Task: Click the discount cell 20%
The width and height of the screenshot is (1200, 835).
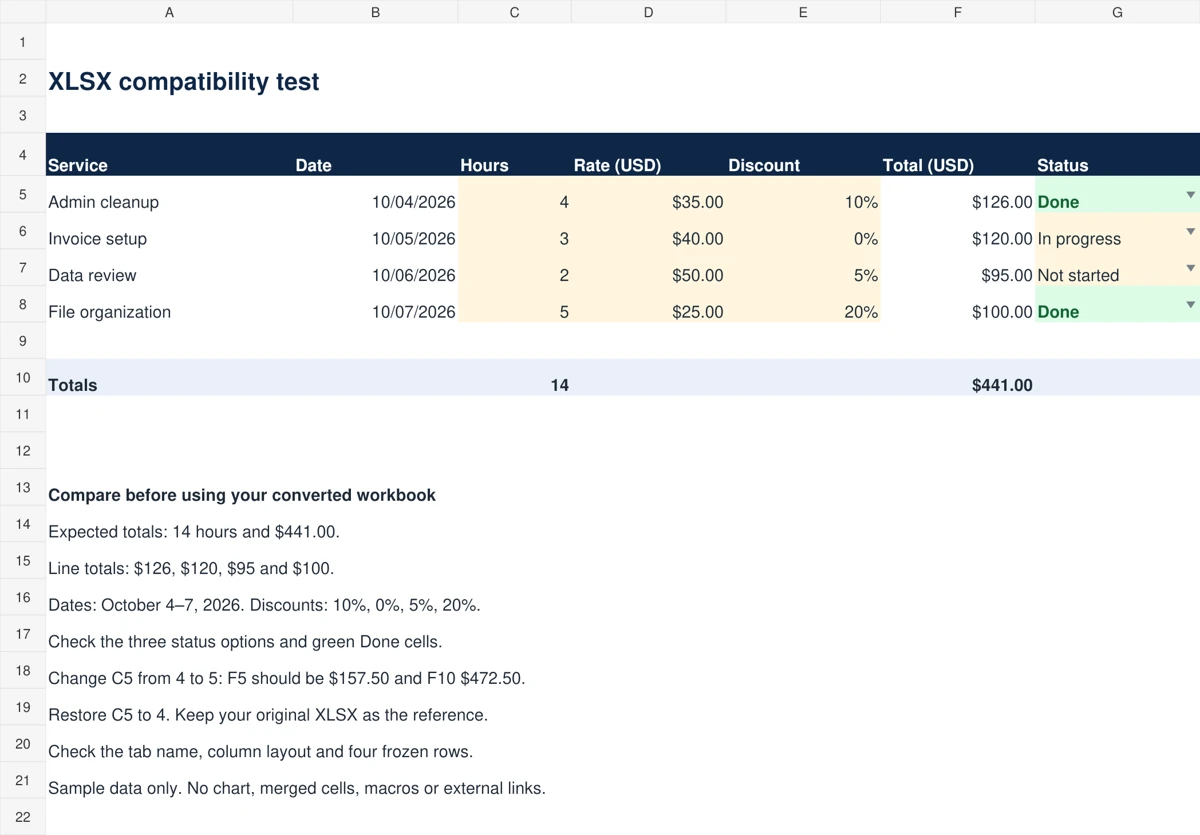Action: [803, 305]
